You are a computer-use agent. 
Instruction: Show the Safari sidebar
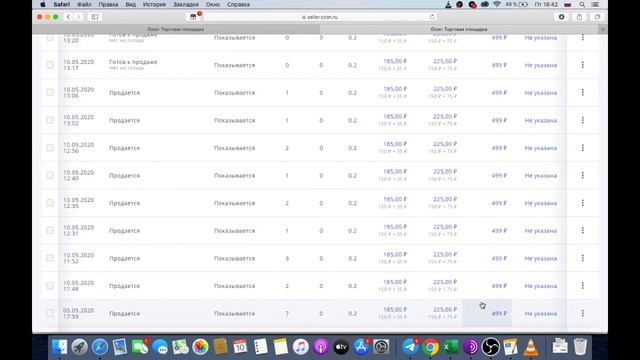pos(95,17)
